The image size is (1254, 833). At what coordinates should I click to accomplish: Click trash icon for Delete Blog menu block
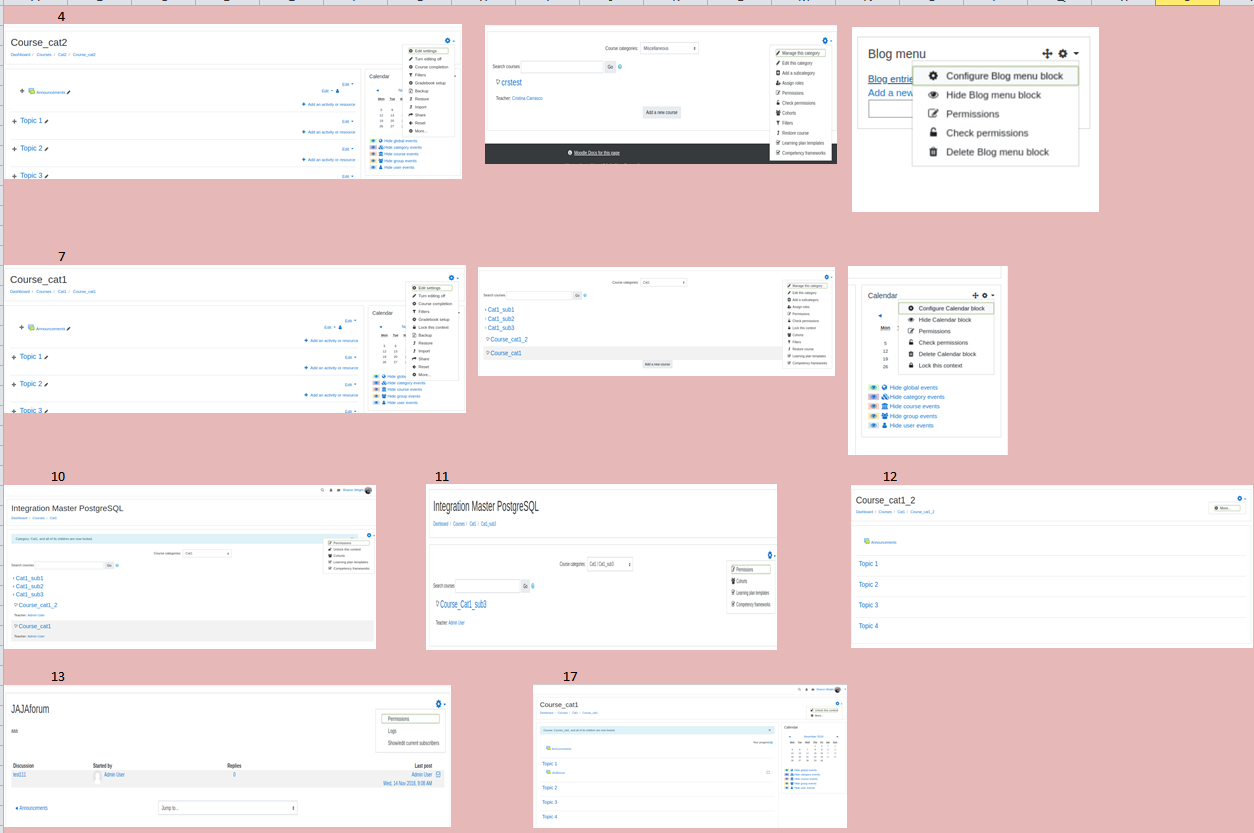click(x=933, y=152)
